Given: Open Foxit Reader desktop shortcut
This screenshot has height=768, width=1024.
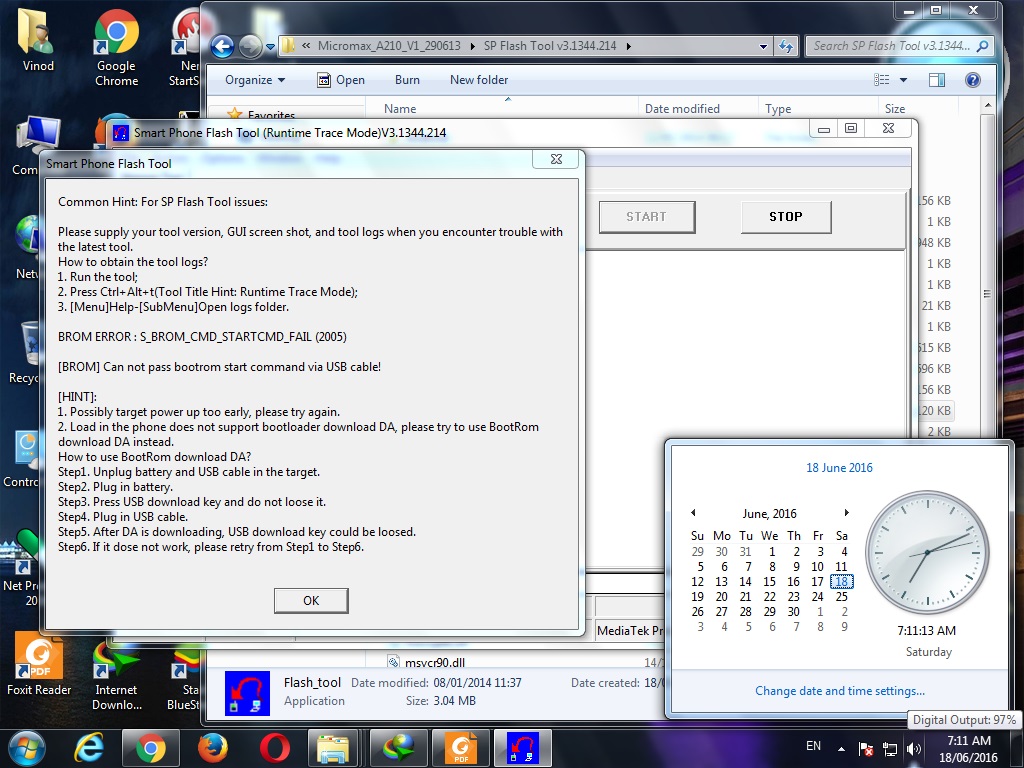Looking at the screenshot, I should pyautogui.click(x=39, y=664).
